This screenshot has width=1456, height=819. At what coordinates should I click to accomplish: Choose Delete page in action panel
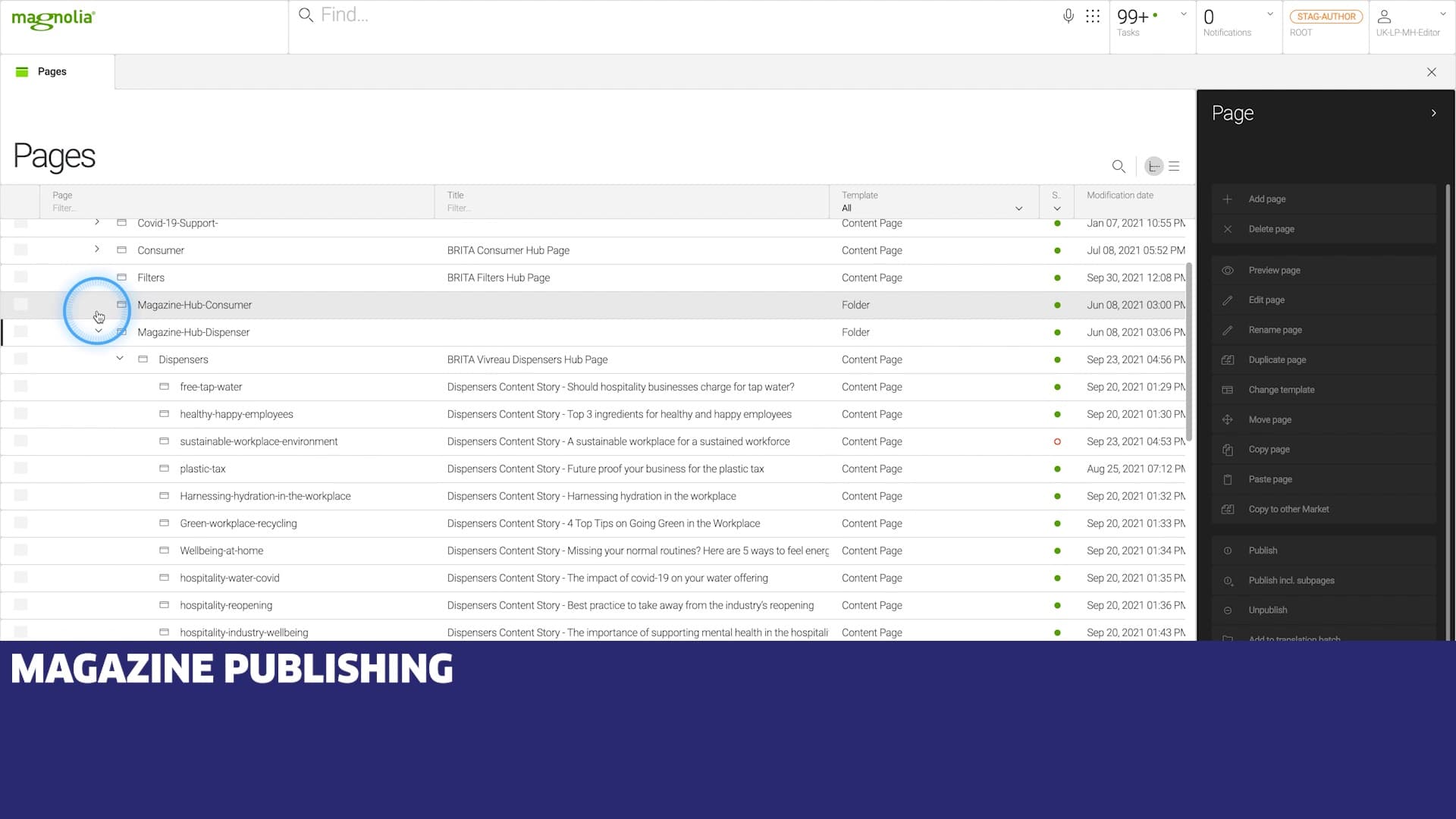pyautogui.click(x=1323, y=229)
